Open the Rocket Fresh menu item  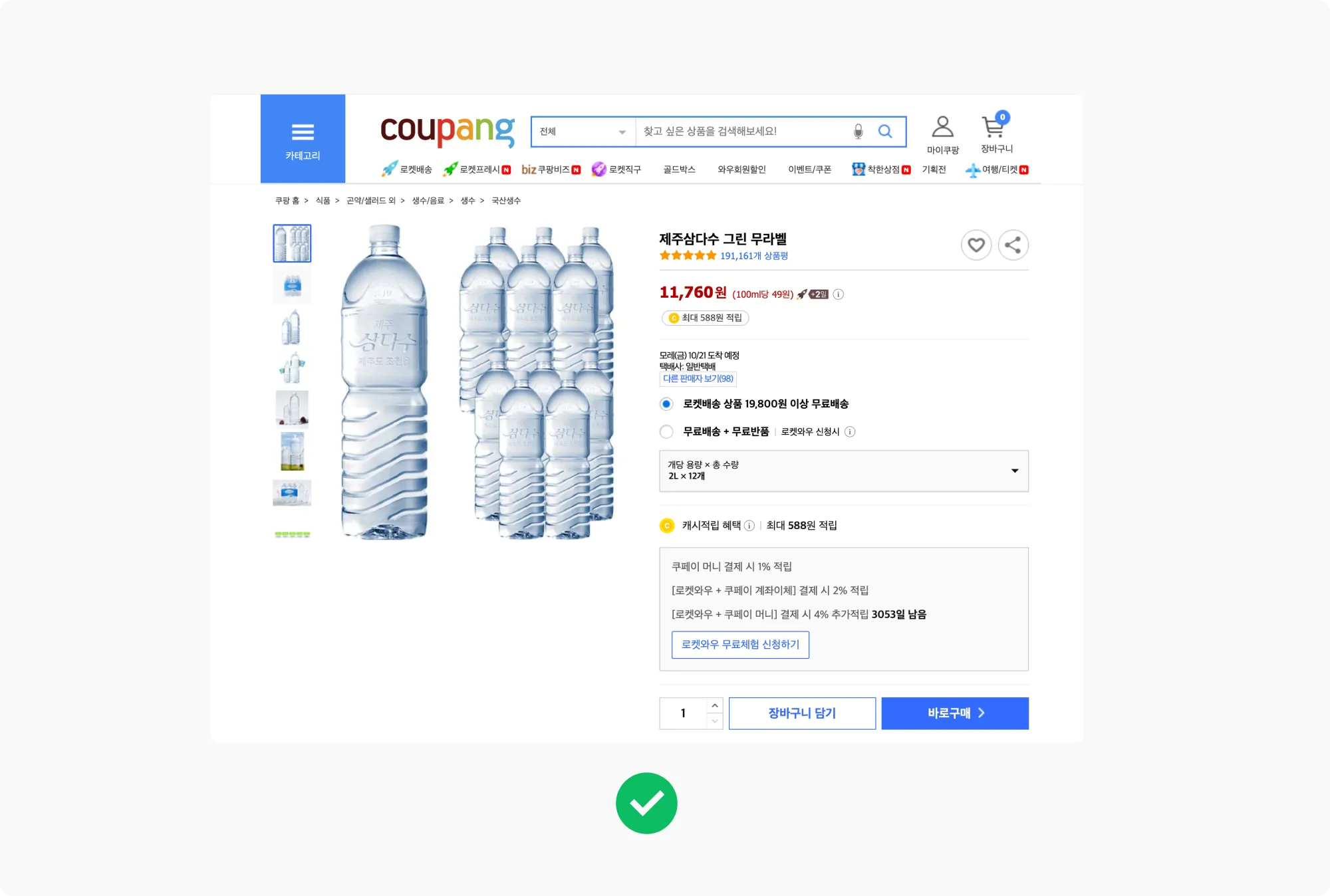[478, 169]
